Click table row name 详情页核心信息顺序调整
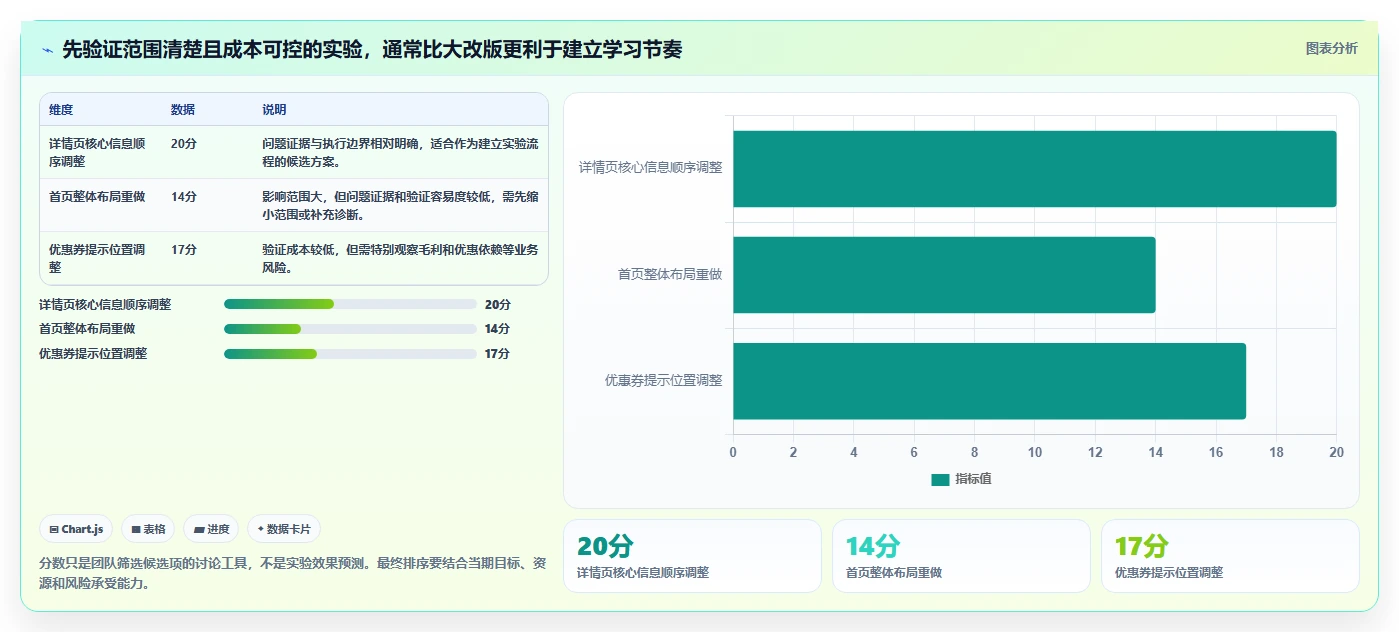This screenshot has width=1399, height=632. point(98,152)
